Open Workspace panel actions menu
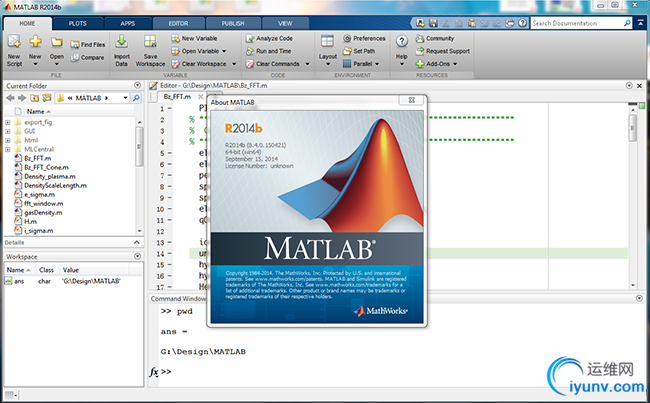650x403 pixels. pyautogui.click(x=138, y=257)
